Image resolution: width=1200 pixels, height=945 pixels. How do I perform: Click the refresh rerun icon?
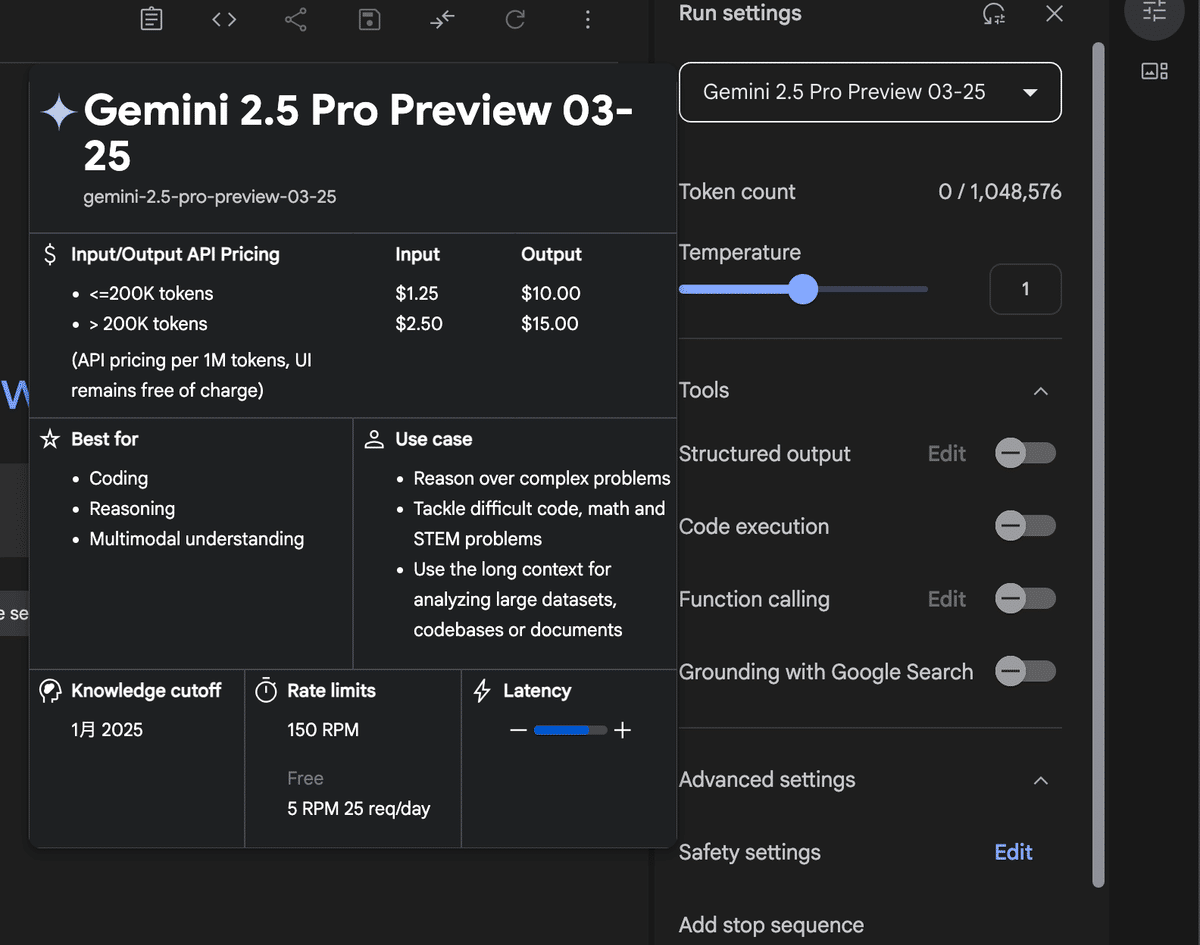[x=515, y=19]
